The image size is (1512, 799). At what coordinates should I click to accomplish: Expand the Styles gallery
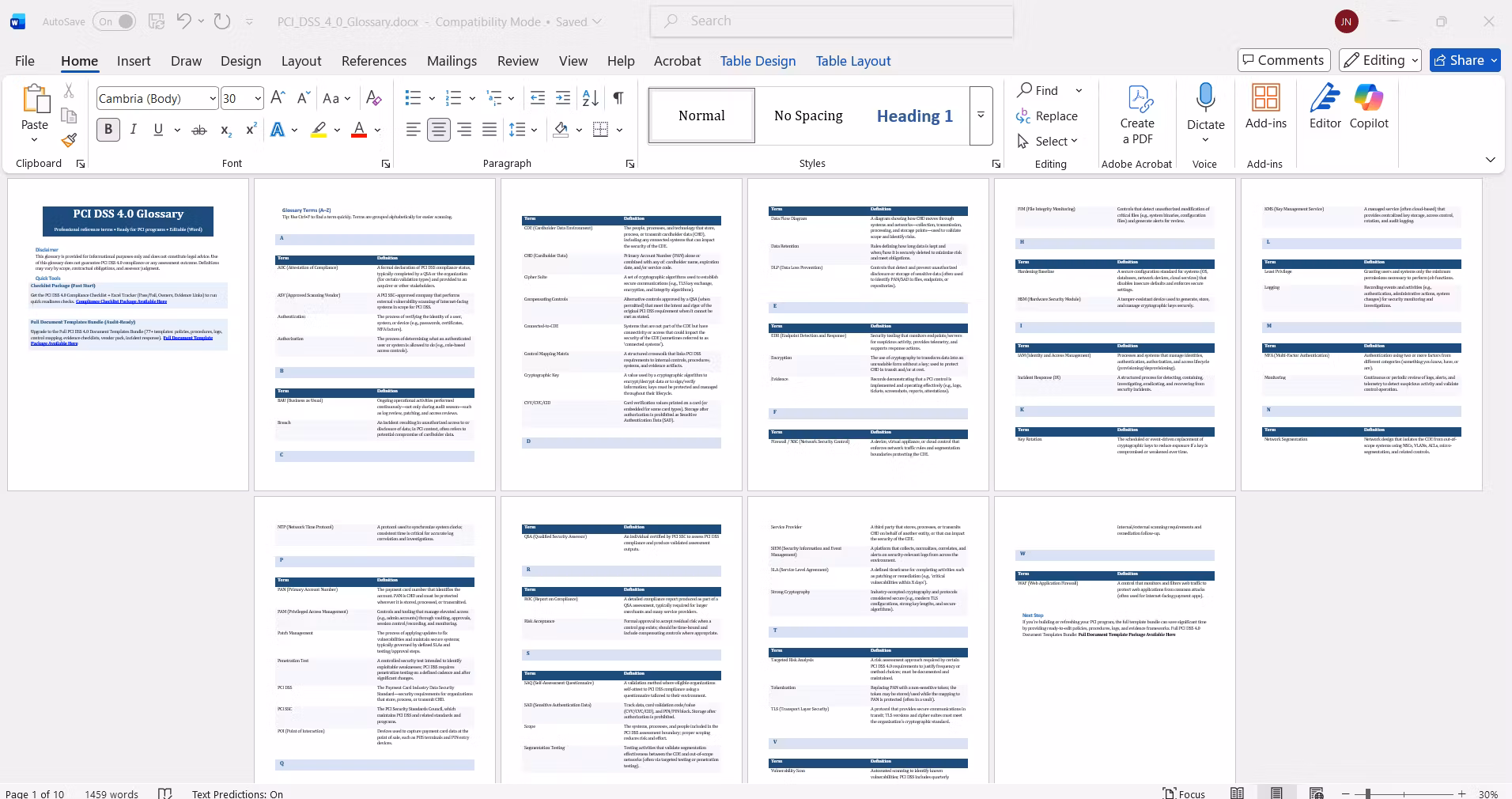coord(981,115)
